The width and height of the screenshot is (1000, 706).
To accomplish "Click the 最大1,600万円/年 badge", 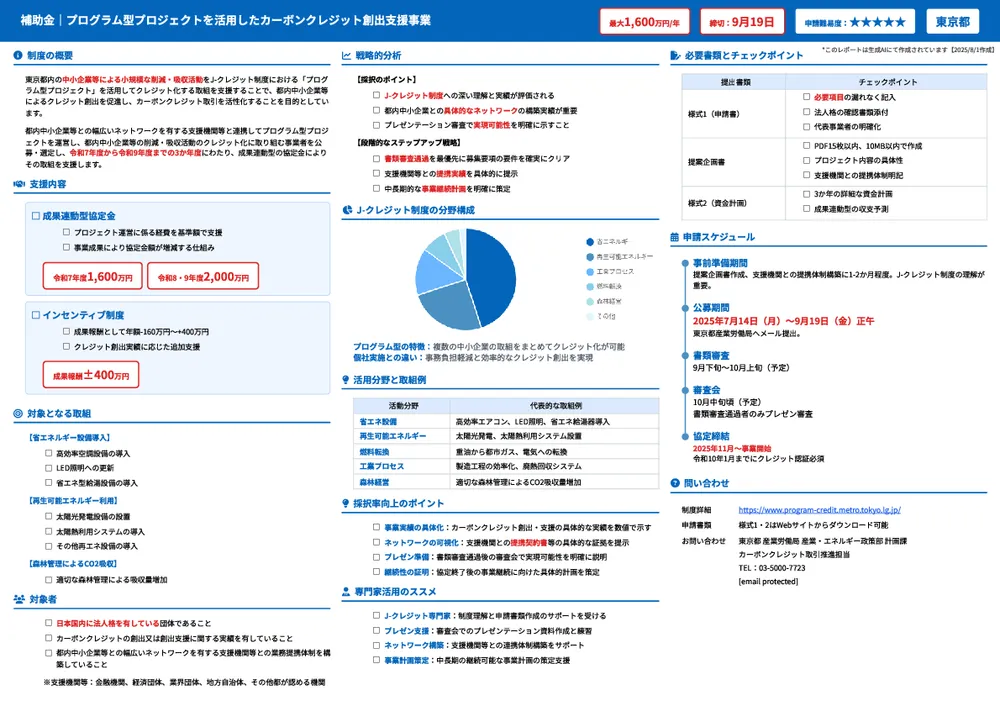I will pos(644,22).
